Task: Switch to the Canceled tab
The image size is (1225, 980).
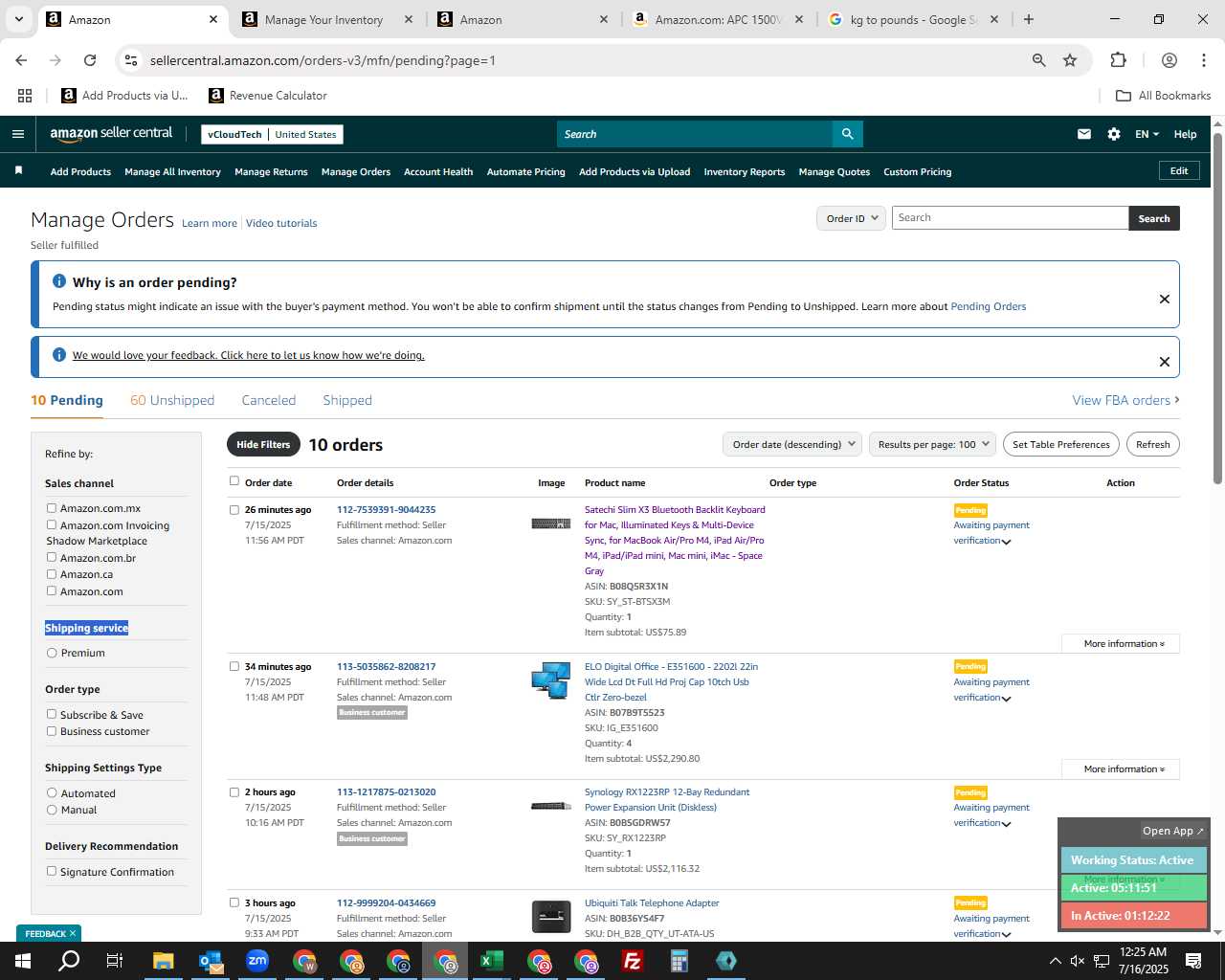Action: point(269,400)
